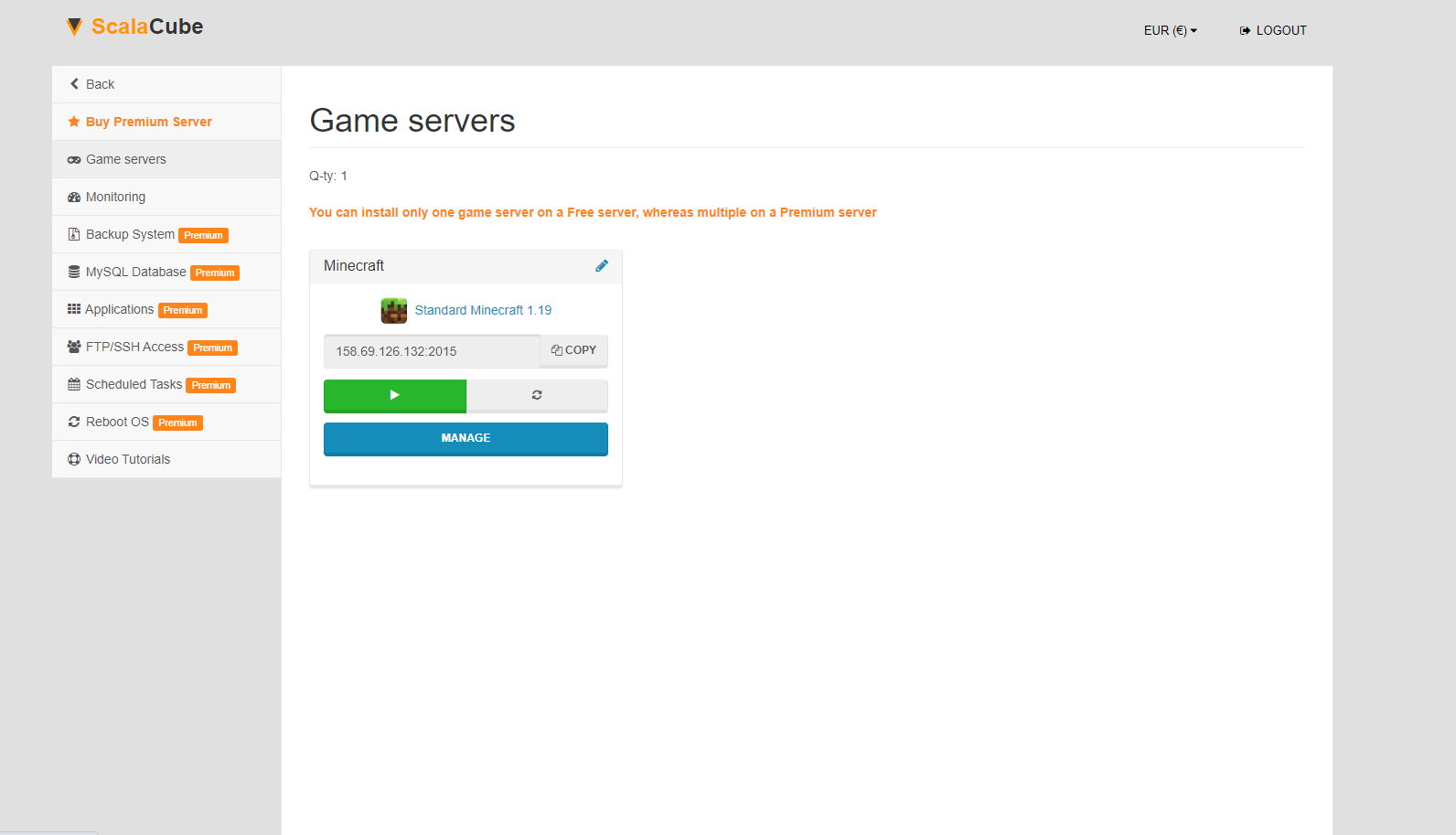
Task: Open Scheduled Tasks in the sidebar
Action: click(x=166, y=384)
